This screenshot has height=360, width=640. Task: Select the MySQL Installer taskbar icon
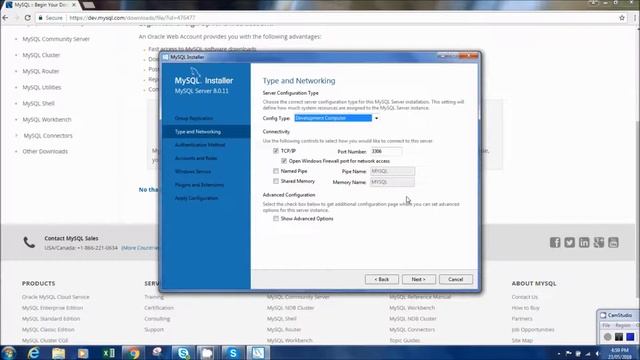click(258, 353)
